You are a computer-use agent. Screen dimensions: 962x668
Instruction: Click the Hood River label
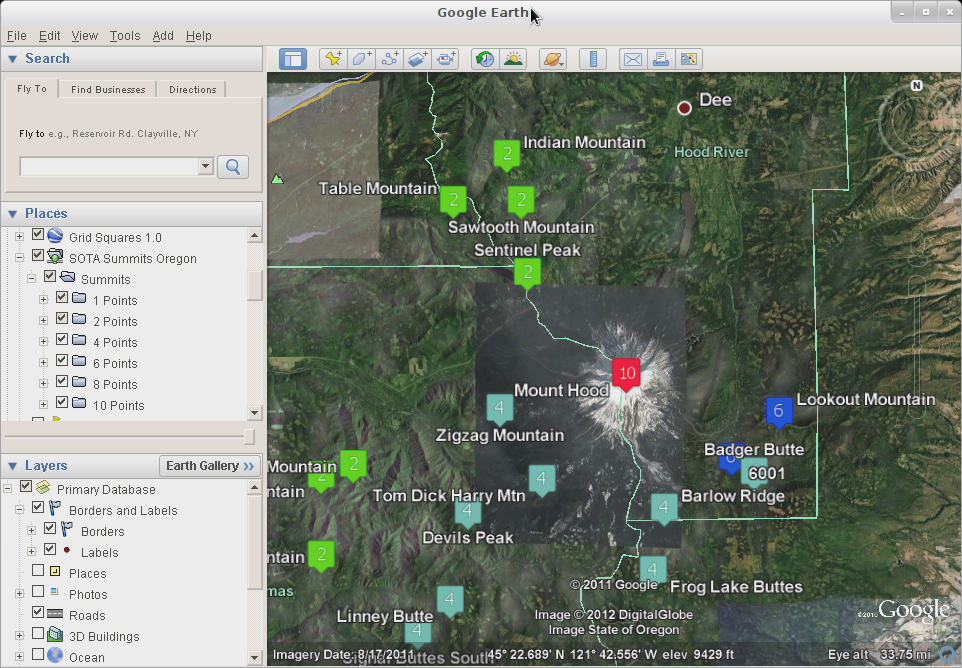(x=712, y=152)
